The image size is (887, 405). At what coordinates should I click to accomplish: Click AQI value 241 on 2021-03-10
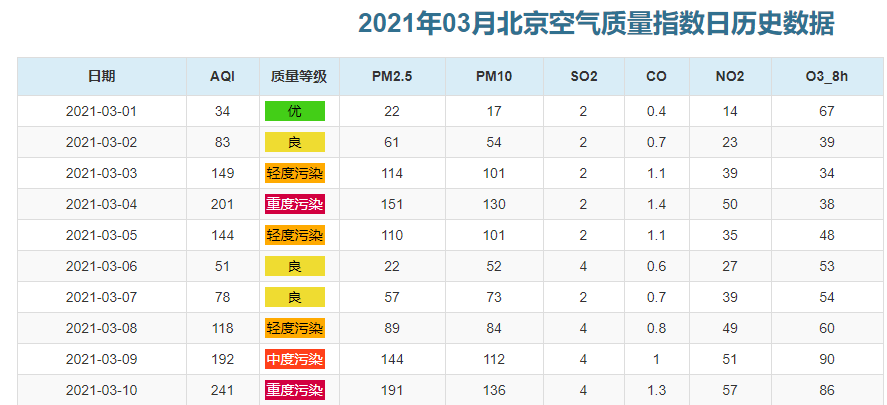(x=222, y=391)
